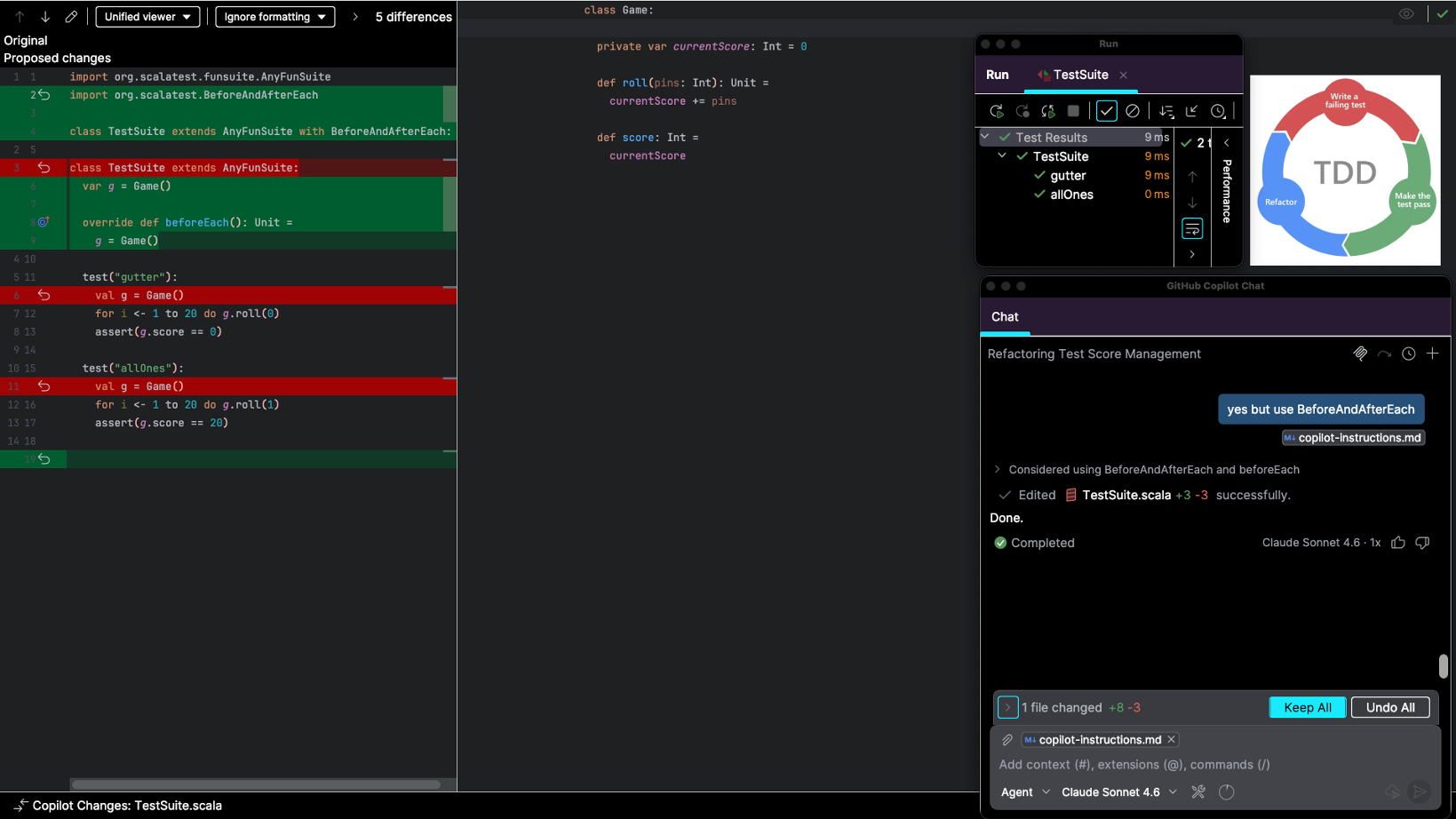Screen dimensions: 1456x819
Task: Open the Unified viewer dropdown
Action: pos(147,17)
